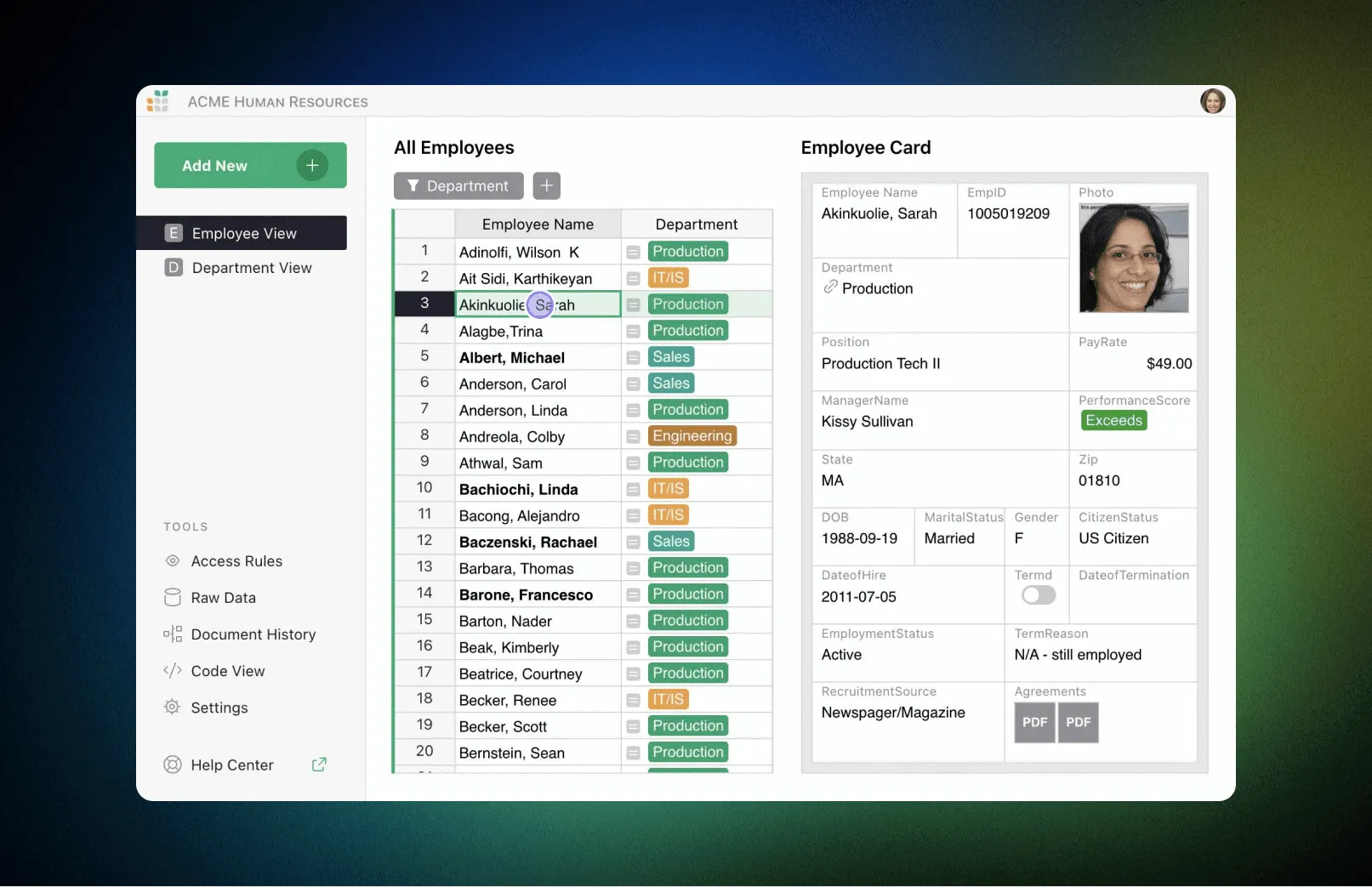
Task: Click the Settings gear icon
Action: [x=173, y=708]
